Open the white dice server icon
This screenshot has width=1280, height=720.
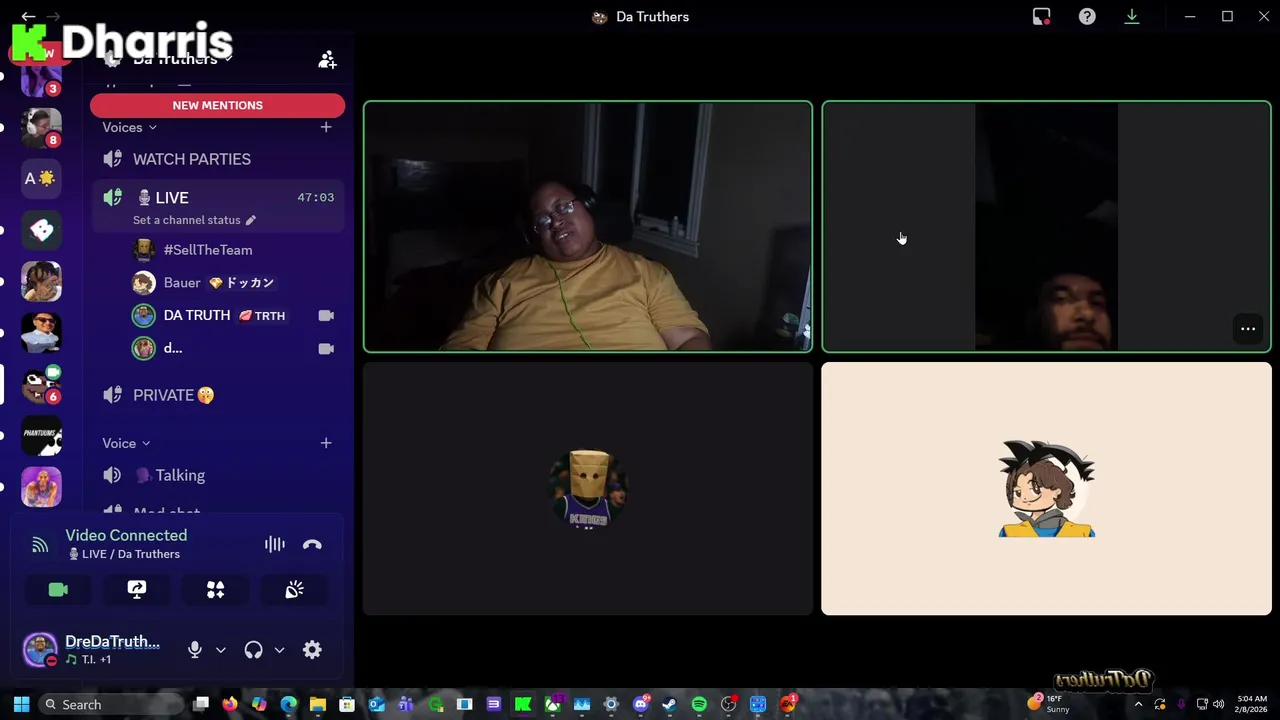pyautogui.click(x=41, y=230)
